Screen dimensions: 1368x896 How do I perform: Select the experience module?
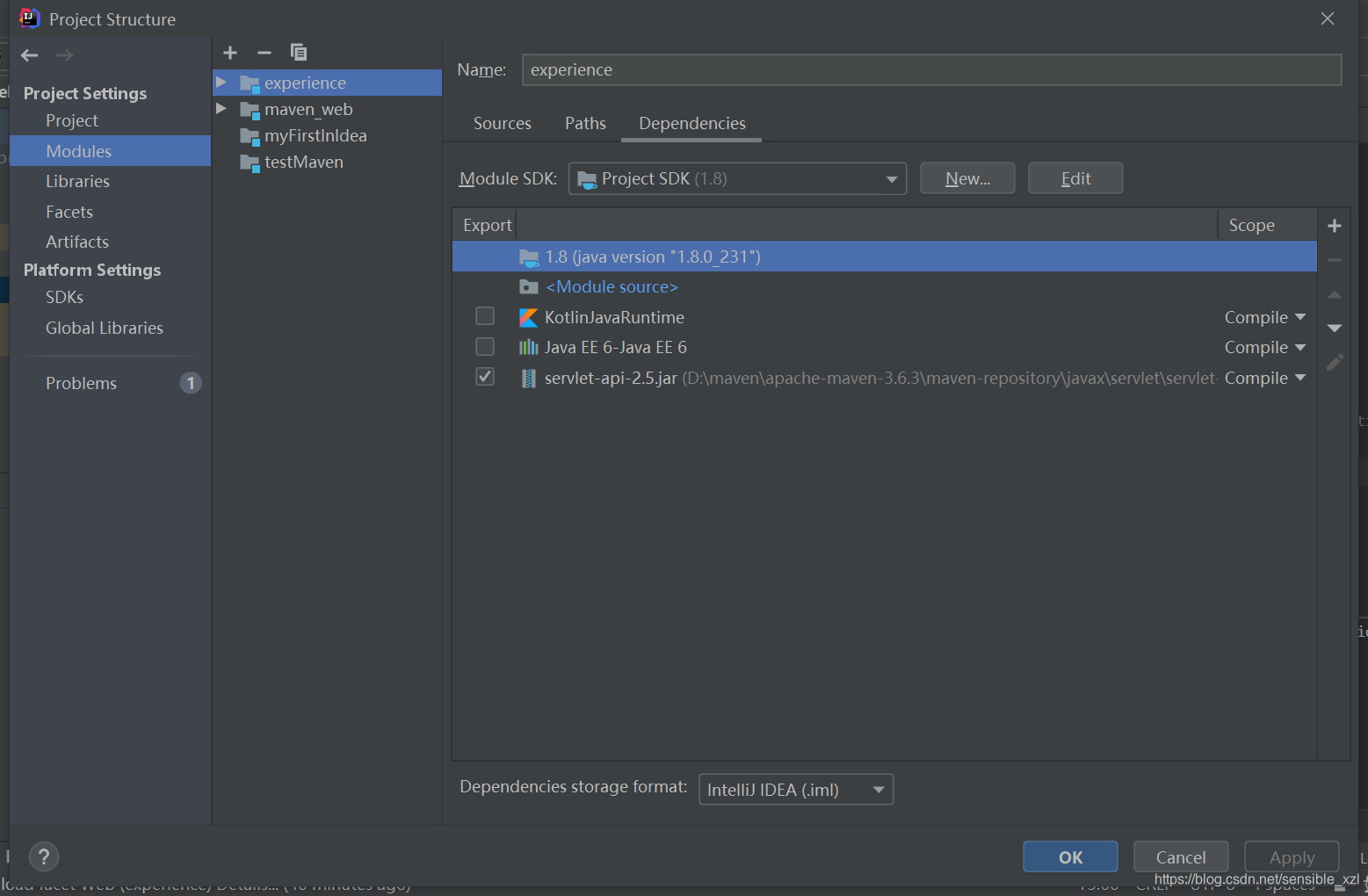point(327,83)
